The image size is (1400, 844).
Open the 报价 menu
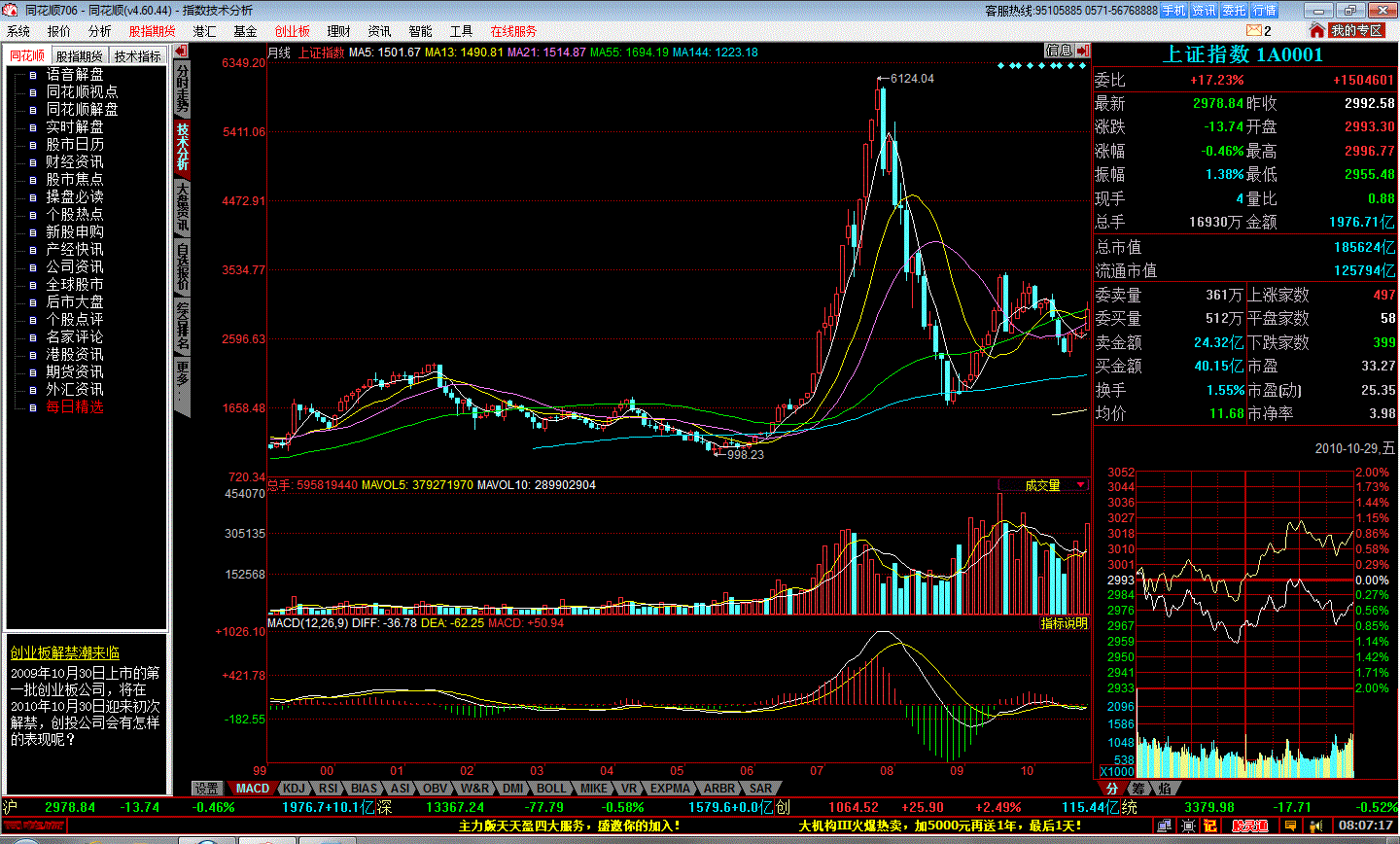(x=59, y=31)
